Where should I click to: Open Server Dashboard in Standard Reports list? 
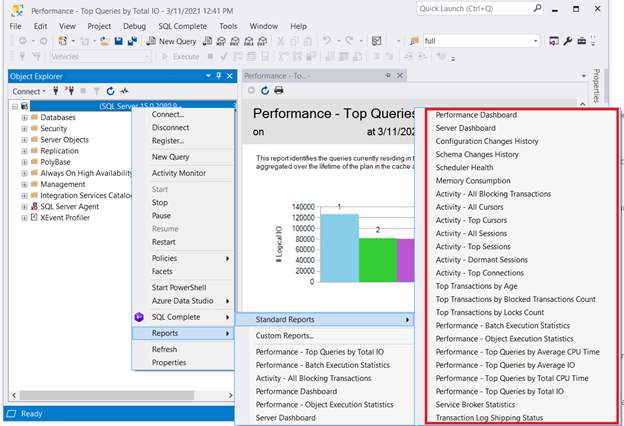(465, 128)
